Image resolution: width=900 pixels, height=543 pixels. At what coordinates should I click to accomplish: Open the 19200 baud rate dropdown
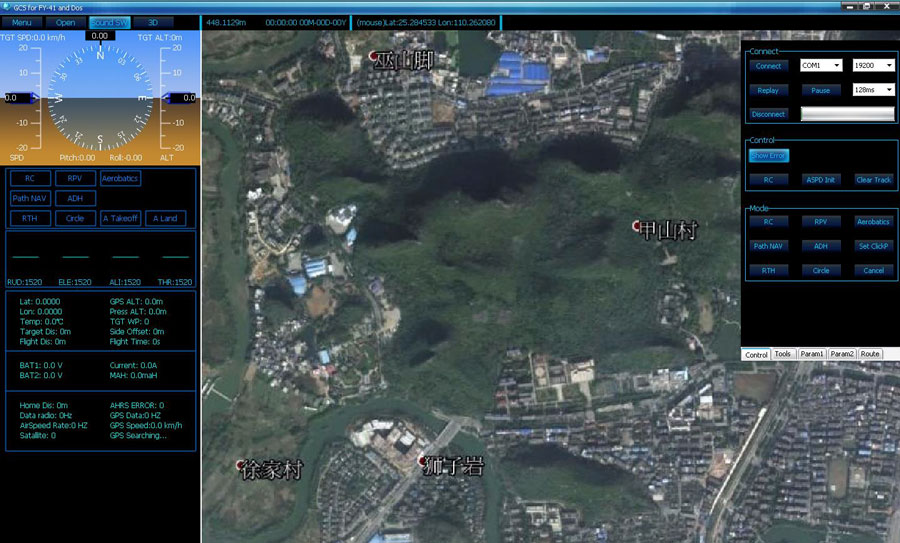[873, 65]
